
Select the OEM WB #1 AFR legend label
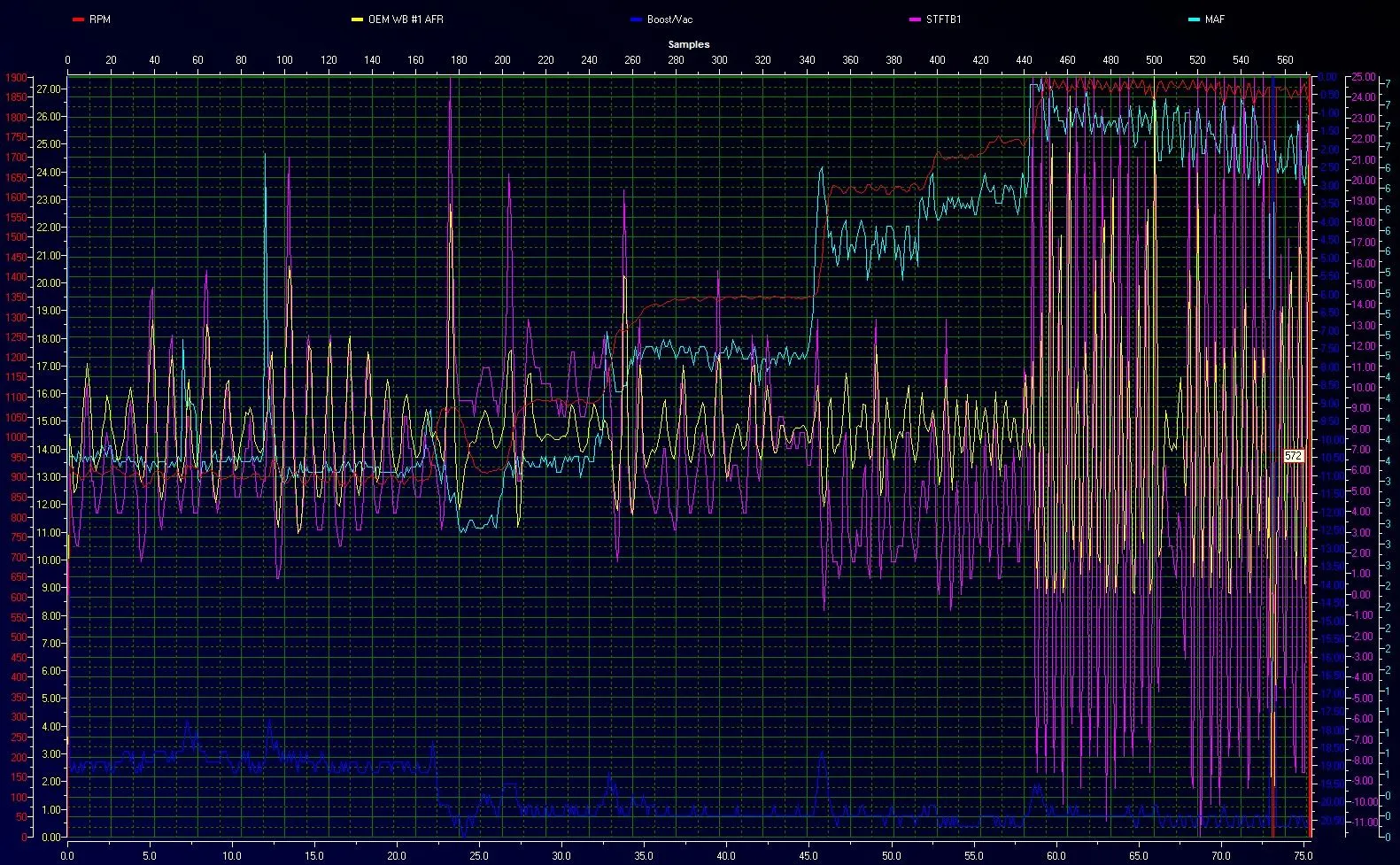[x=406, y=19]
